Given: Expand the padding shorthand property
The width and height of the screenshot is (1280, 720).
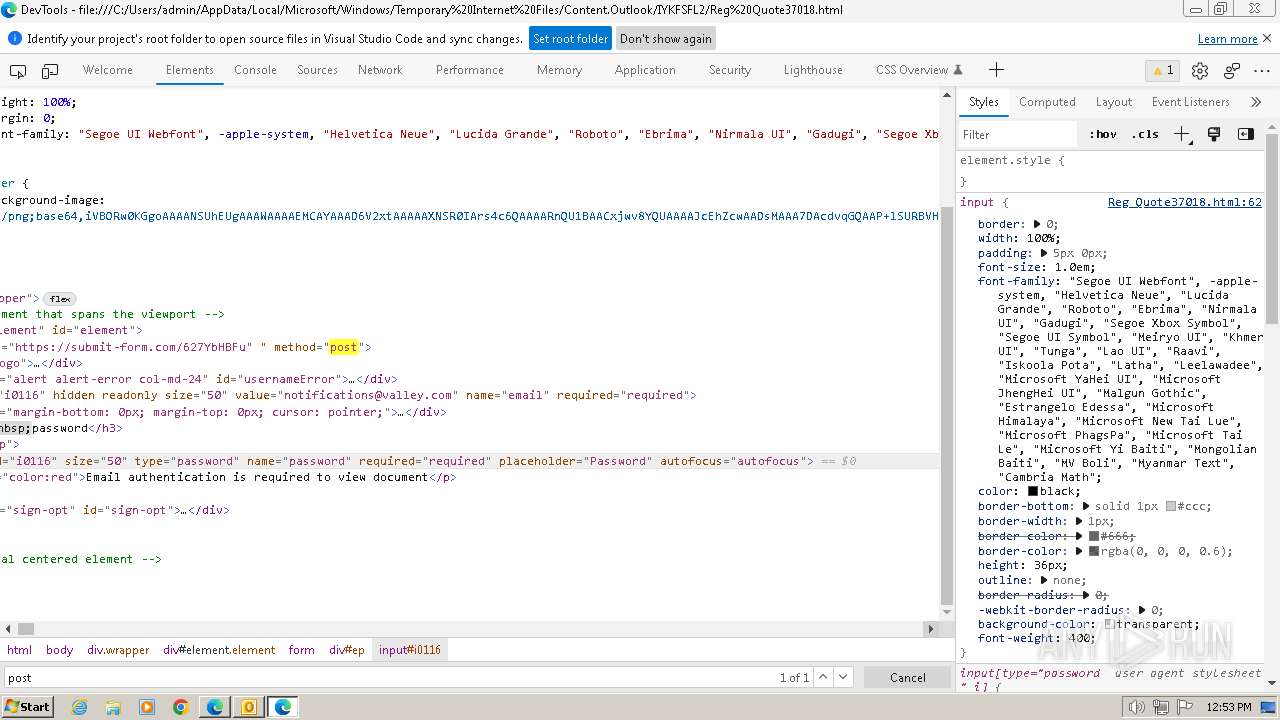Looking at the screenshot, I should pyautogui.click(x=1044, y=254).
